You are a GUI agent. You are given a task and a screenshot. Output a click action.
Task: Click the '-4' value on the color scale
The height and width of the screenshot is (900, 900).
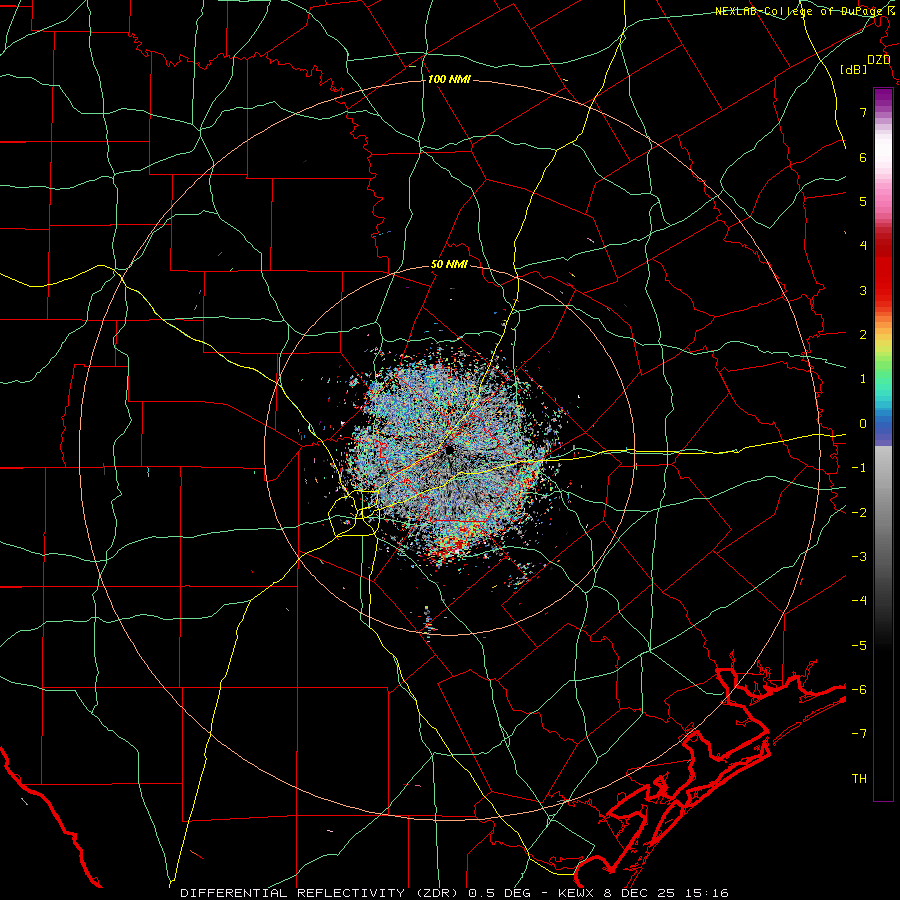click(x=859, y=601)
